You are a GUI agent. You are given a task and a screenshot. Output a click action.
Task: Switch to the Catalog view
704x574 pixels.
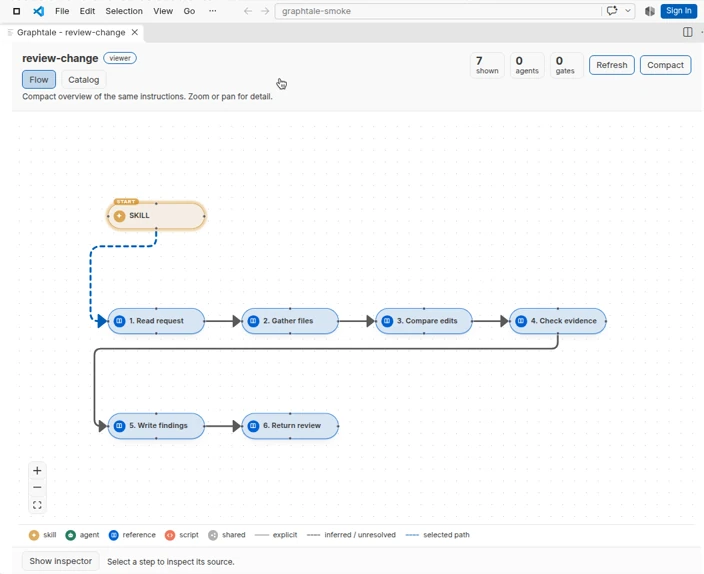(x=84, y=79)
